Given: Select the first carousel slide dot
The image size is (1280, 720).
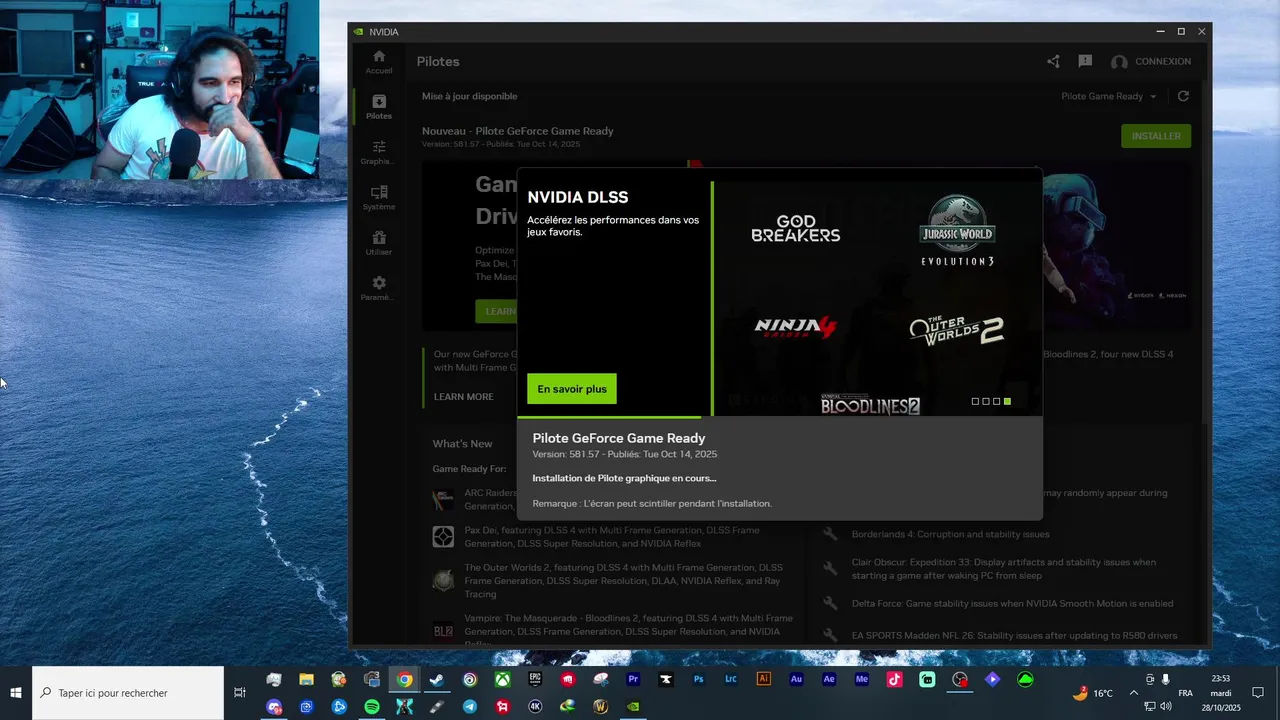Looking at the screenshot, I should (x=975, y=401).
